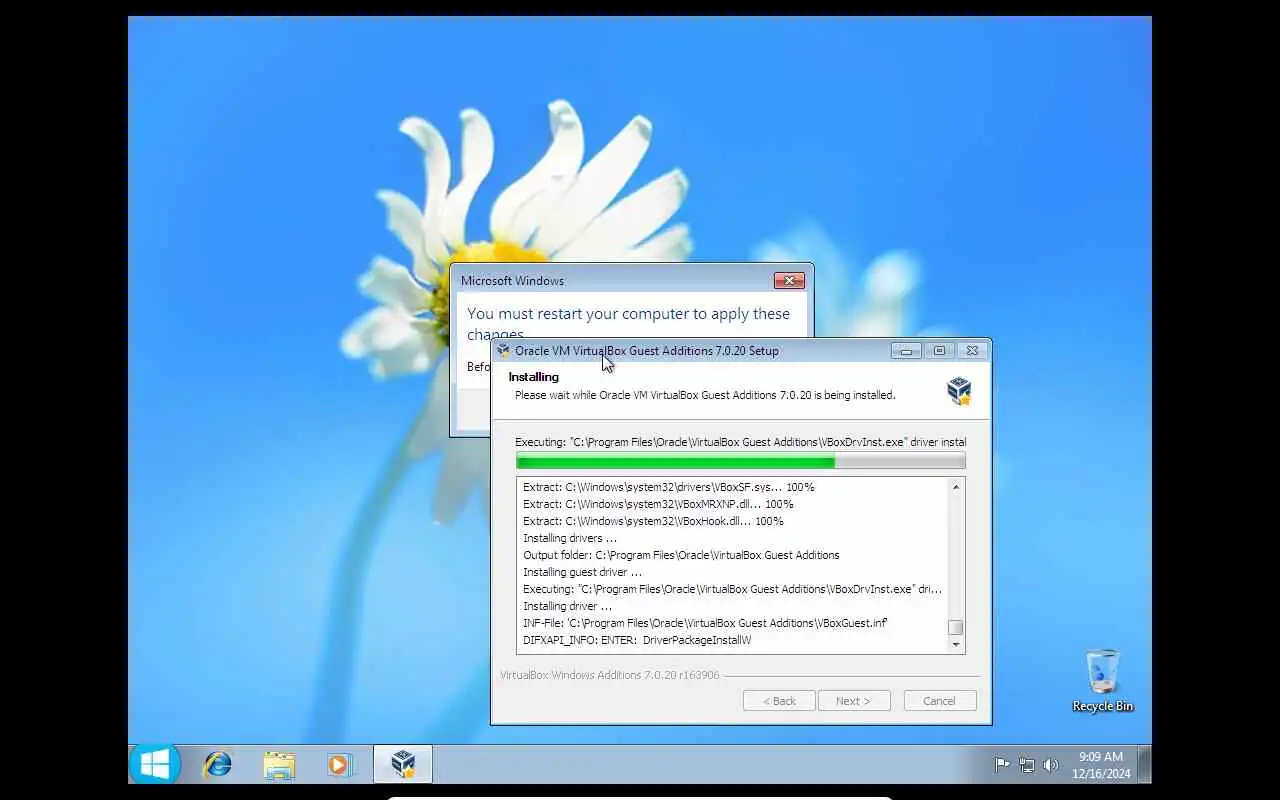This screenshot has width=1280, height=800.
Task: Click the 'You must restart your computer' message
Action: 628,323
